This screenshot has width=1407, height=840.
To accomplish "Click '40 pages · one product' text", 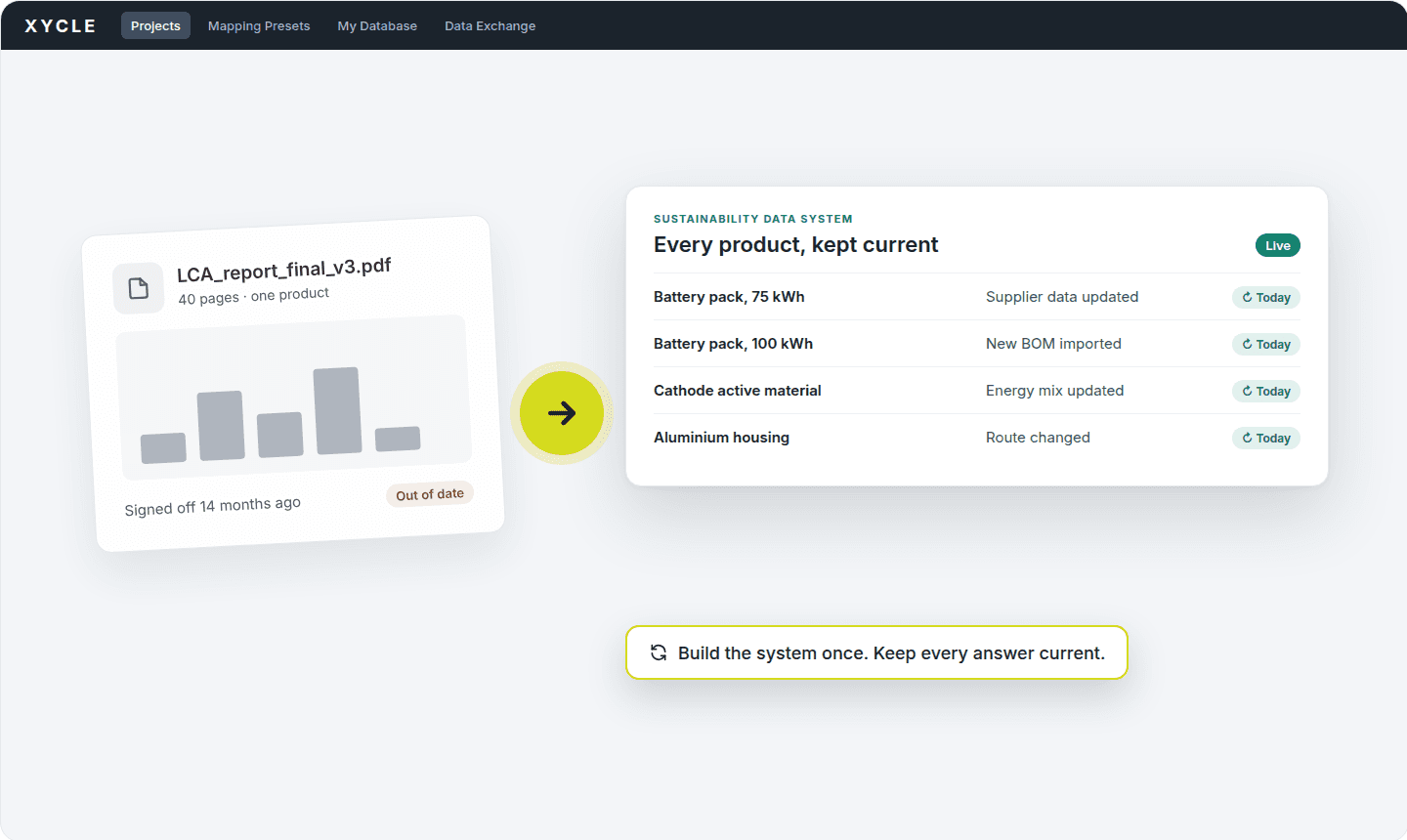I will [254, 296].
